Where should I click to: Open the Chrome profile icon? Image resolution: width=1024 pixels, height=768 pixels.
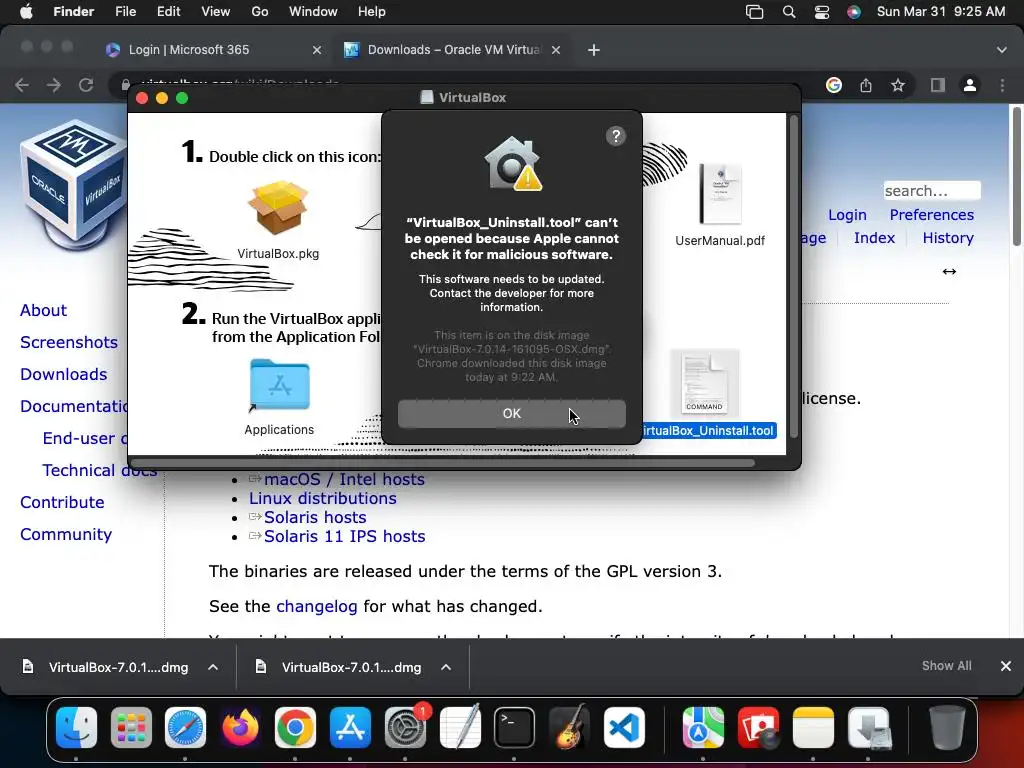click(x=970, y=85)
